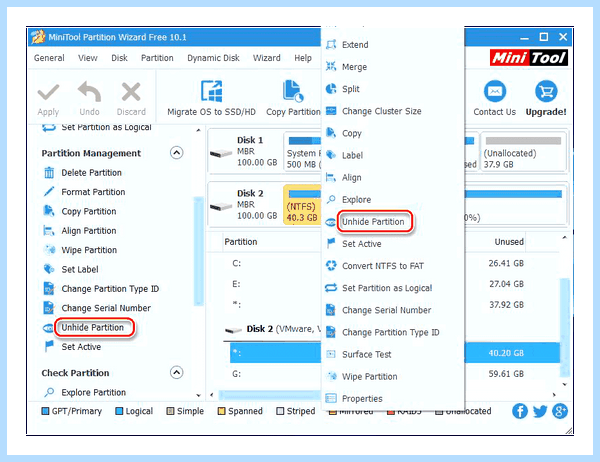The image size is (600, 462).
Task: Click the MiniTool logo
Action: coord(529,58)
